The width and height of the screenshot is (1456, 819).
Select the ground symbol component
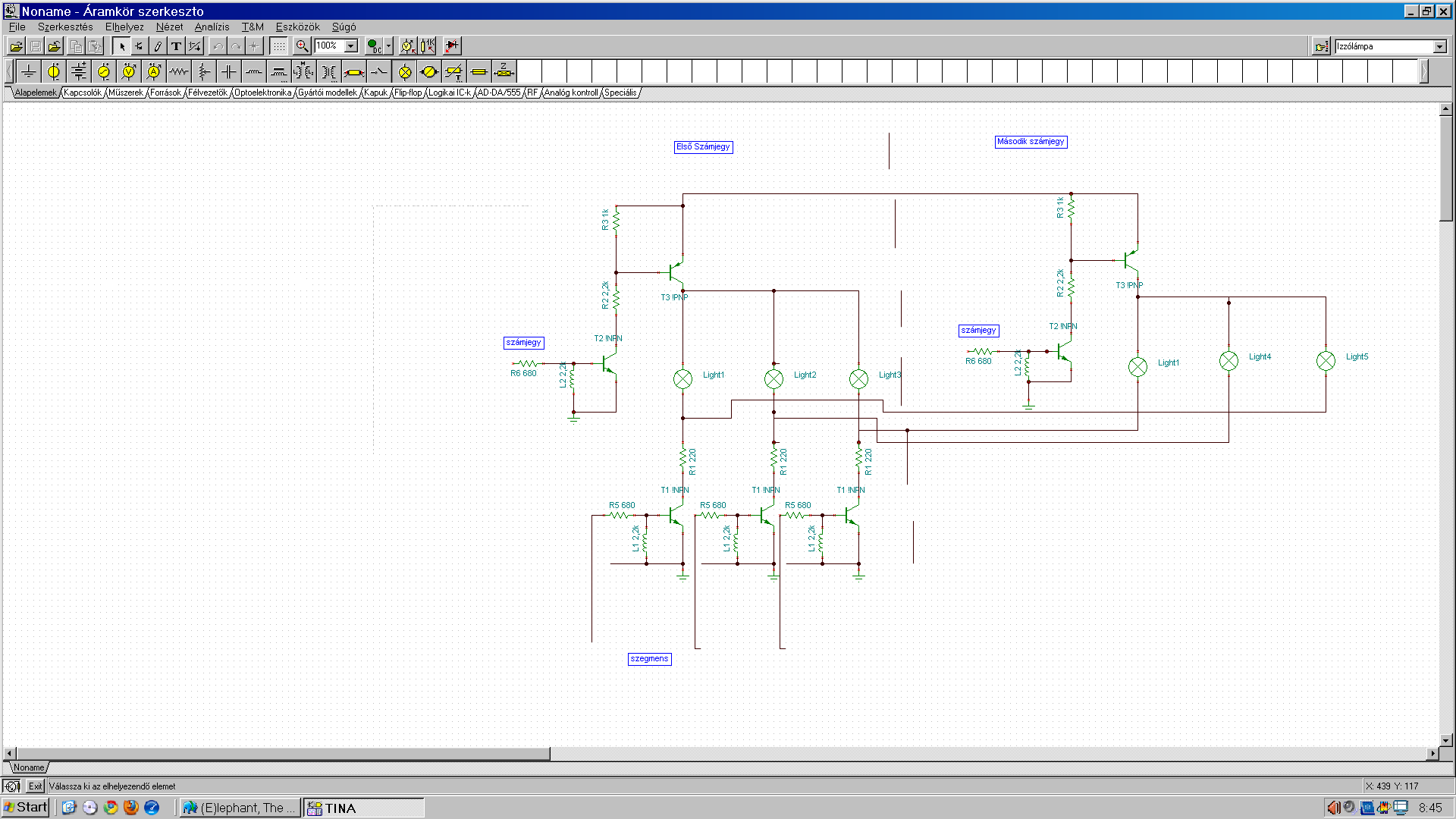pyautogui.click(x=29, y=72)
